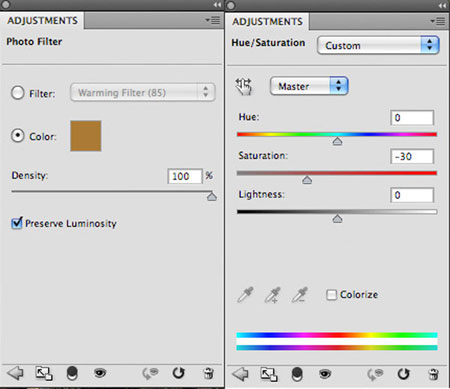
Task: Open Warming Filter (85) dropdown
Action: (143, 92)
